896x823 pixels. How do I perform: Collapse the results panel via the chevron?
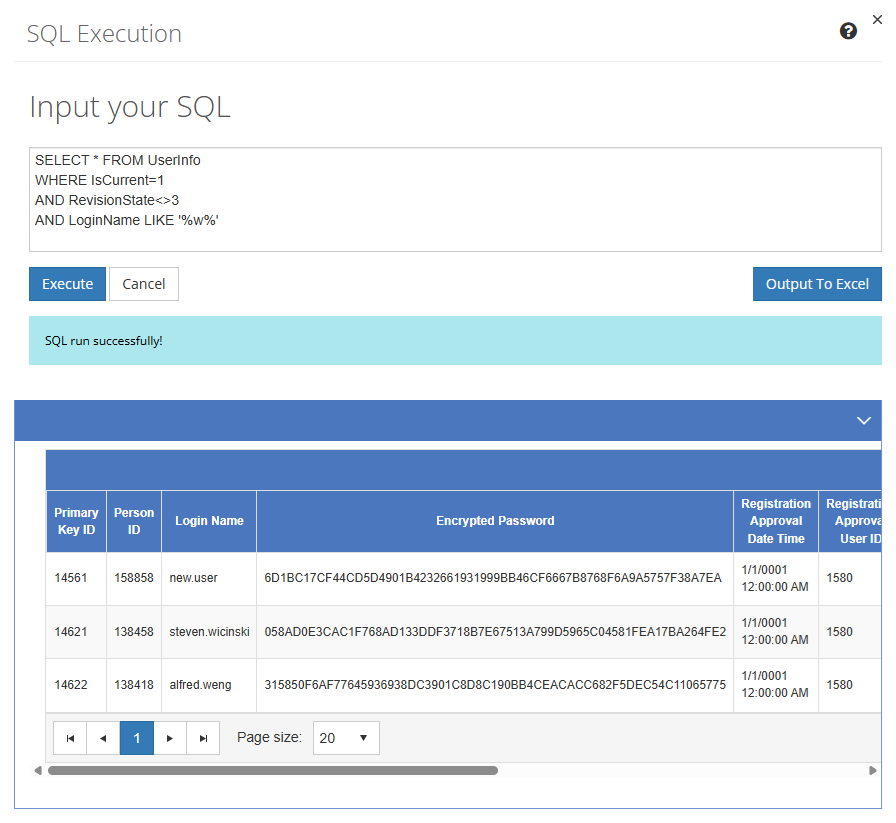click(863, 420)
